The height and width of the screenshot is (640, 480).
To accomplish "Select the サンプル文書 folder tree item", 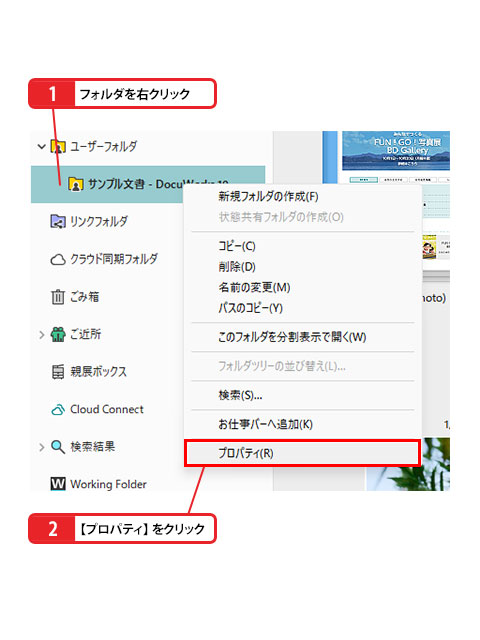I will point(148,184).
